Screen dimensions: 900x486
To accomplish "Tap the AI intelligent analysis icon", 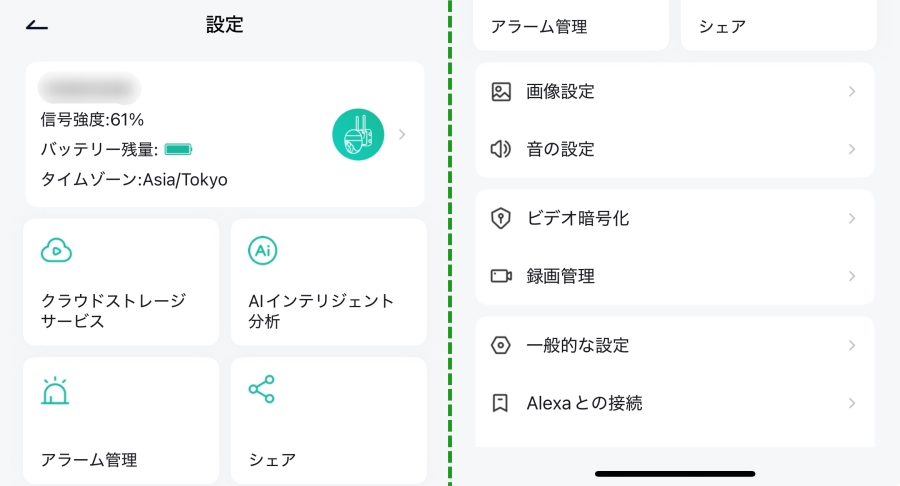I will pos(263,251).
